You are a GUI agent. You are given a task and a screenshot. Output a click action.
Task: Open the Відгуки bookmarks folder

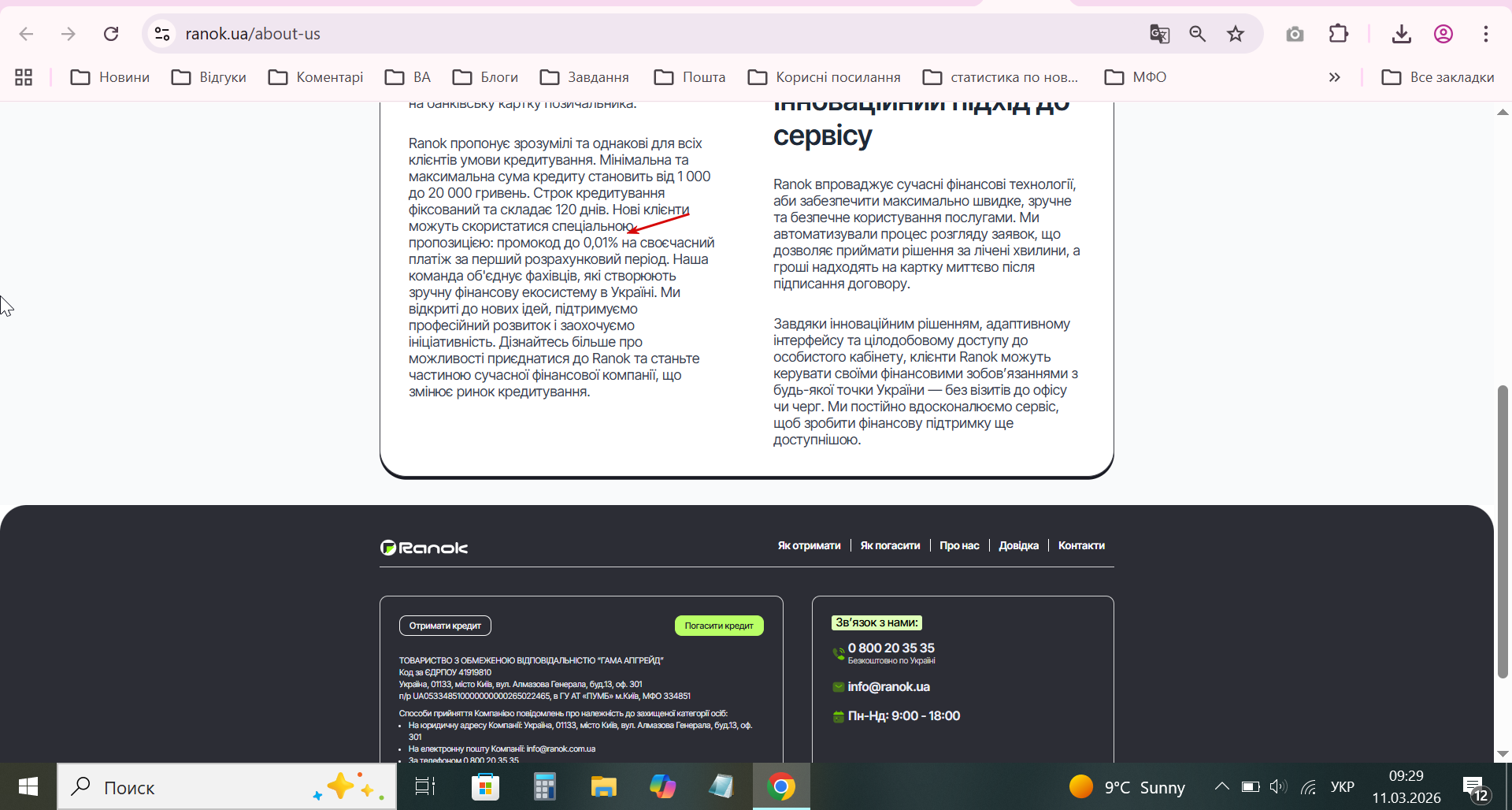pos(209,77)
